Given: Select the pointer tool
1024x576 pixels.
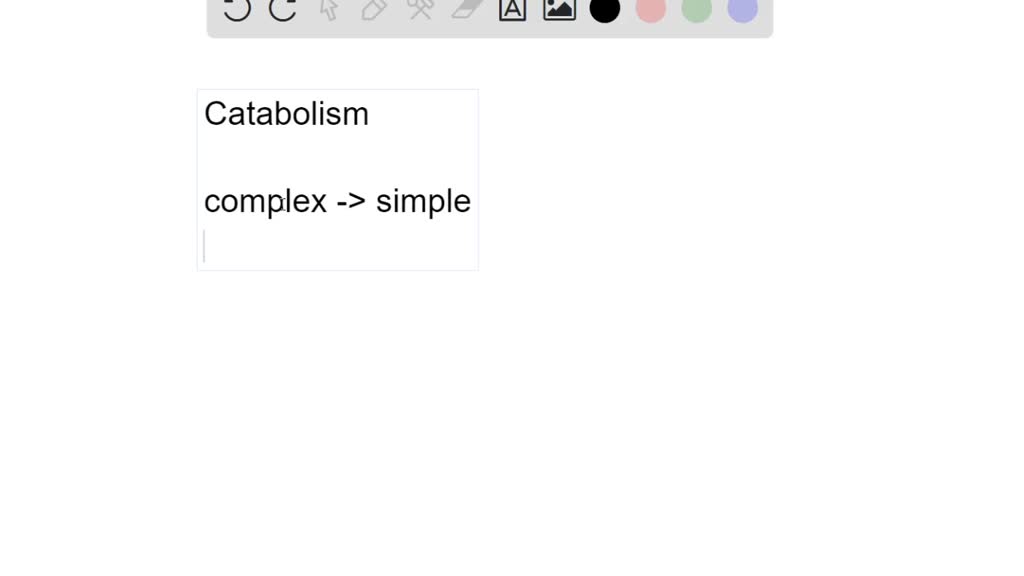Looking at the screenshot, I should click(x=328, y=10).
